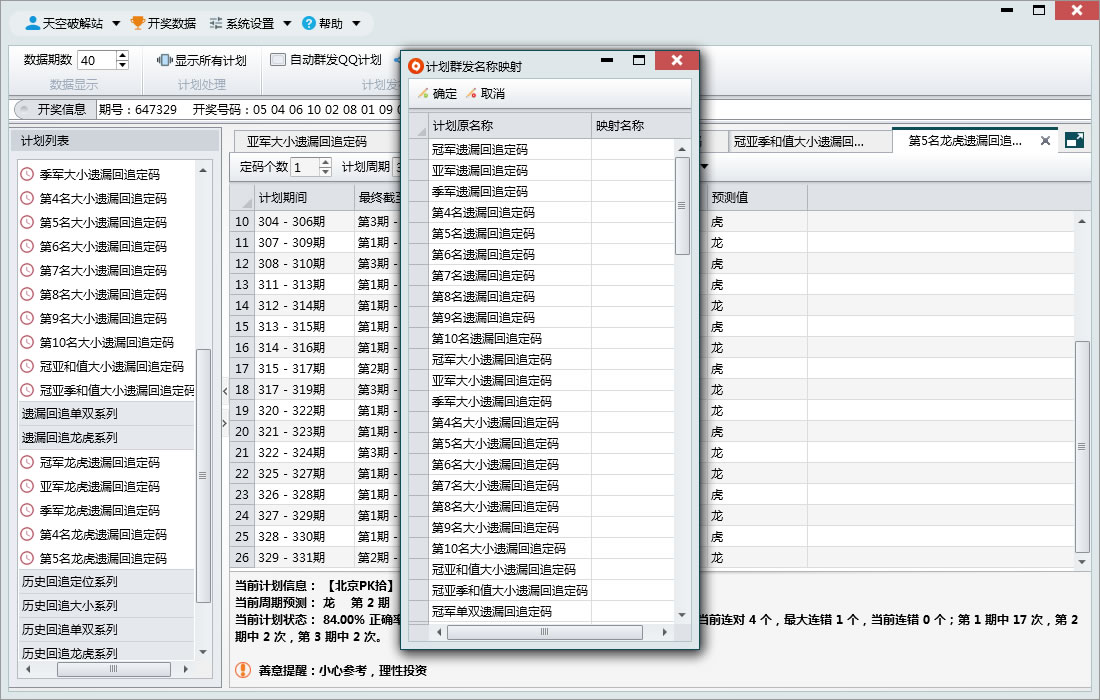Click the round icon beside 开奖信息
1100x700 pixels.
pyautogui.click(x=24, y=109)
